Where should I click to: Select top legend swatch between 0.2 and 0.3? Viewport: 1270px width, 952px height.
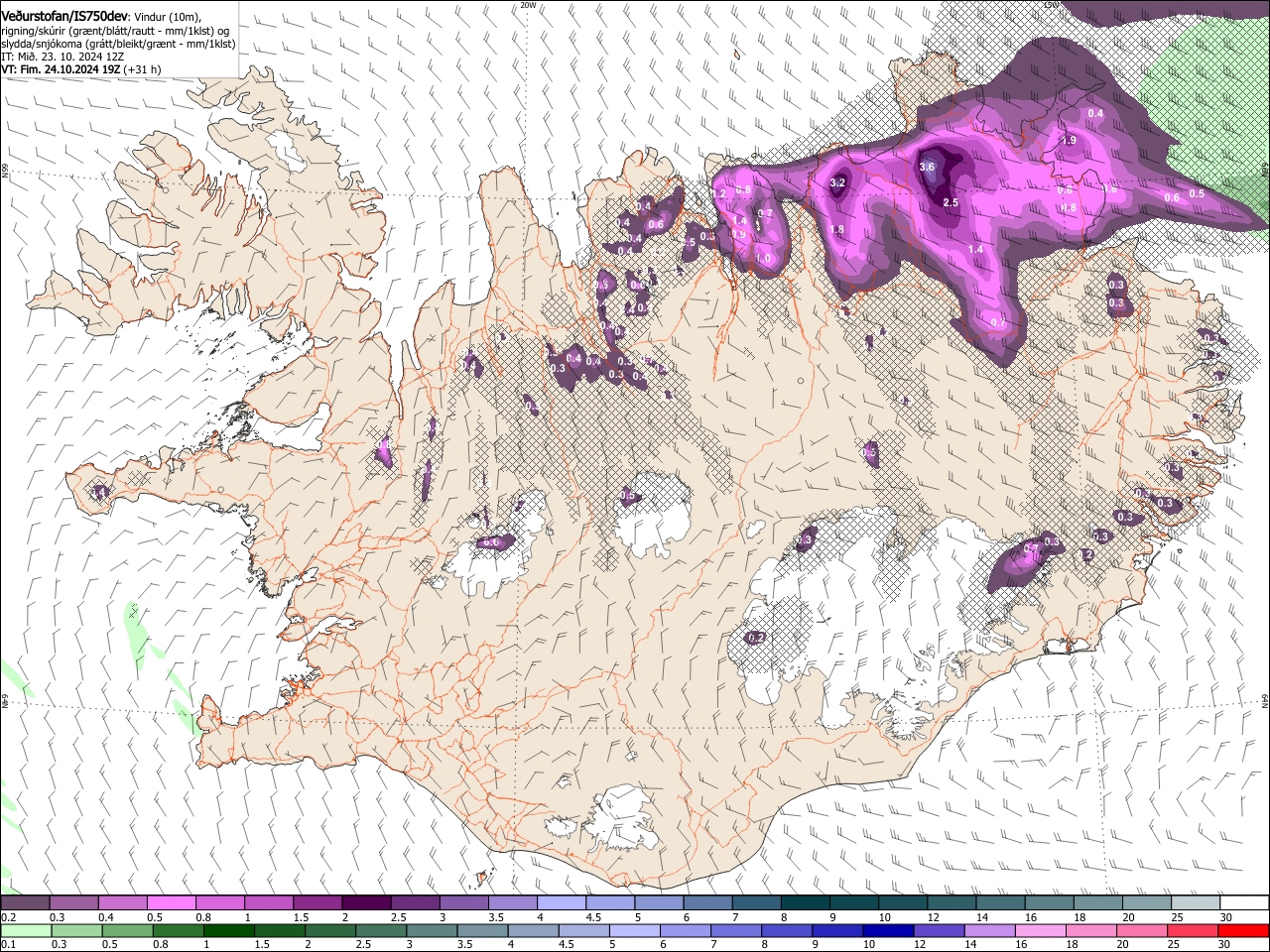pyautogui.click(x=25, y=903)
